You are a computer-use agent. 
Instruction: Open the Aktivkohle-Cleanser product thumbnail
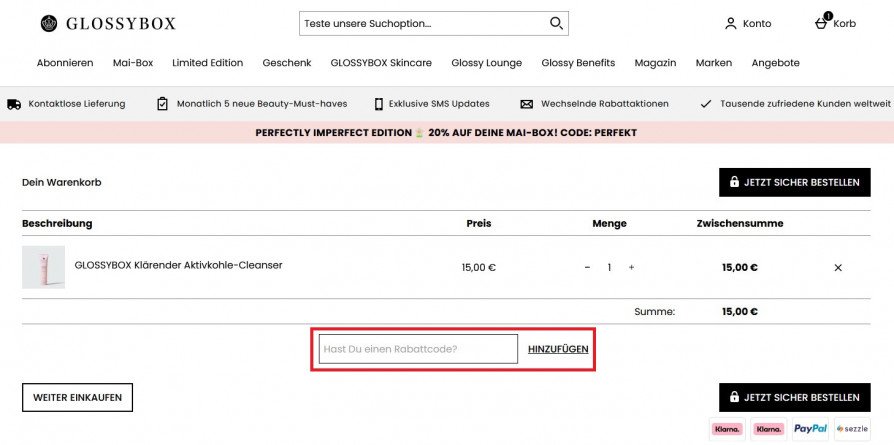click(x=43, y=267)
